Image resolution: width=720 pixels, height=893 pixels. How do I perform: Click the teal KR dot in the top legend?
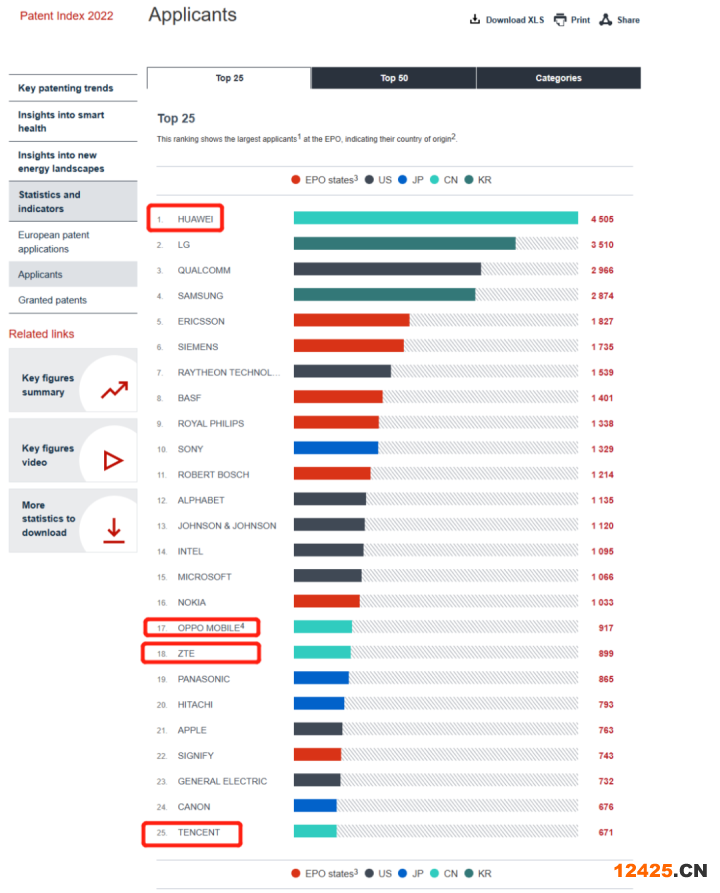(469, 180)
